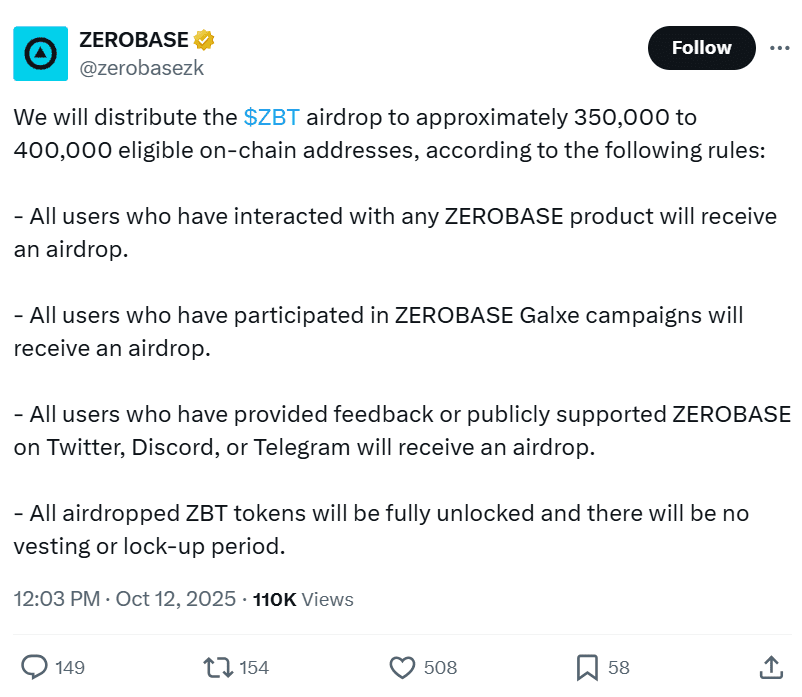Click the reply speech bubble icon
The image size is (802, 697).
coord(36,667)
